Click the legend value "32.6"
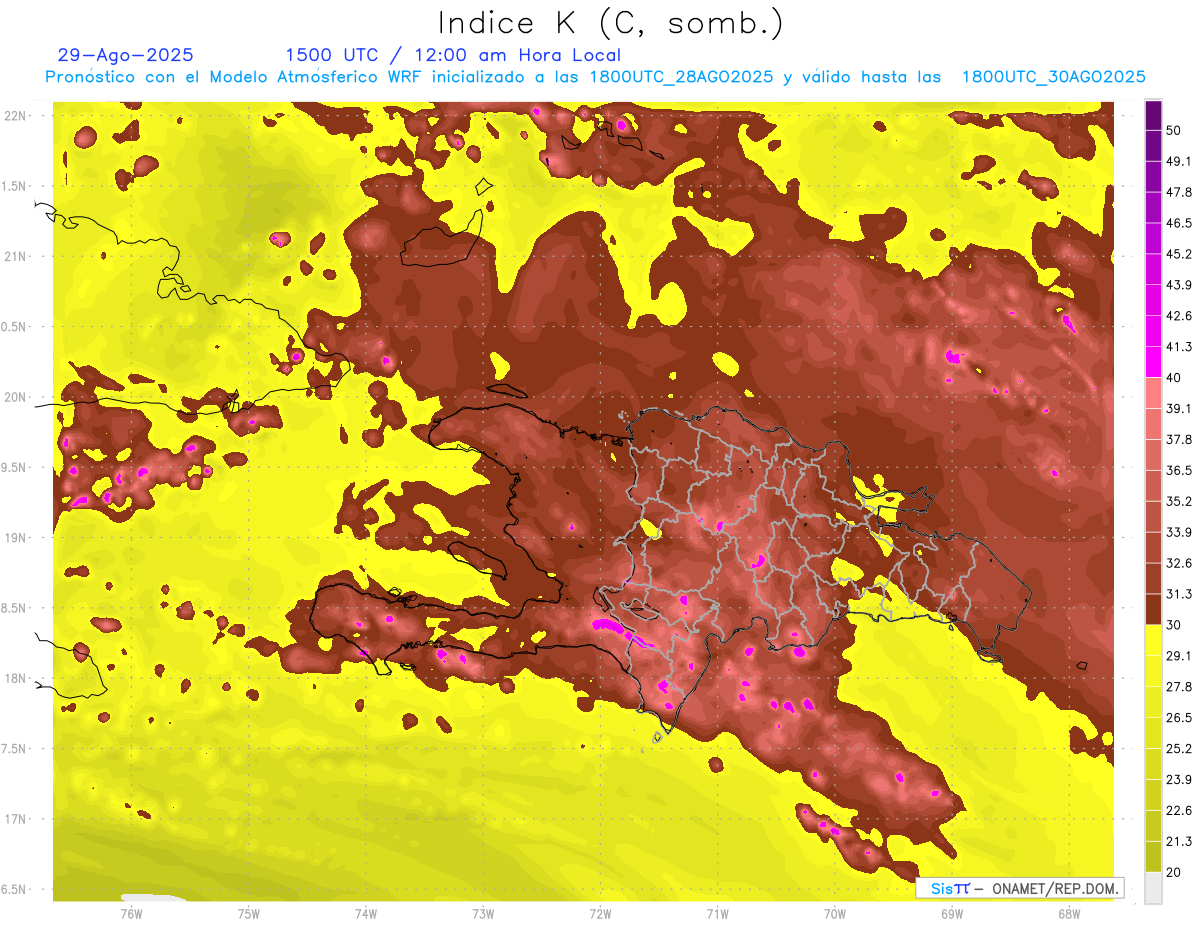The height and width of the screenshot is (927, 1200). (x=1179, y=563)
